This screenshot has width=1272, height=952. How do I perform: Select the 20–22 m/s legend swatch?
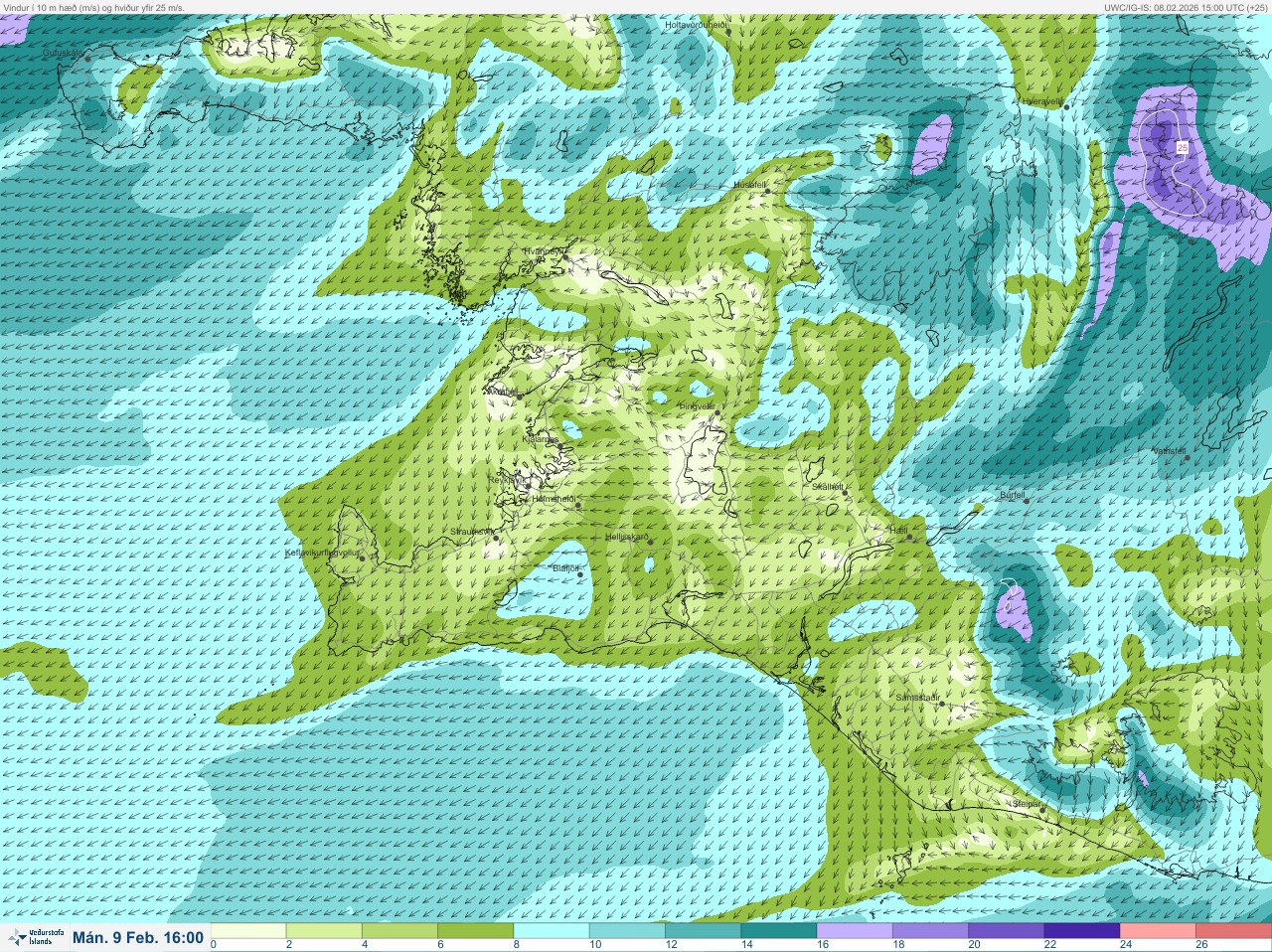(1005, 931)
